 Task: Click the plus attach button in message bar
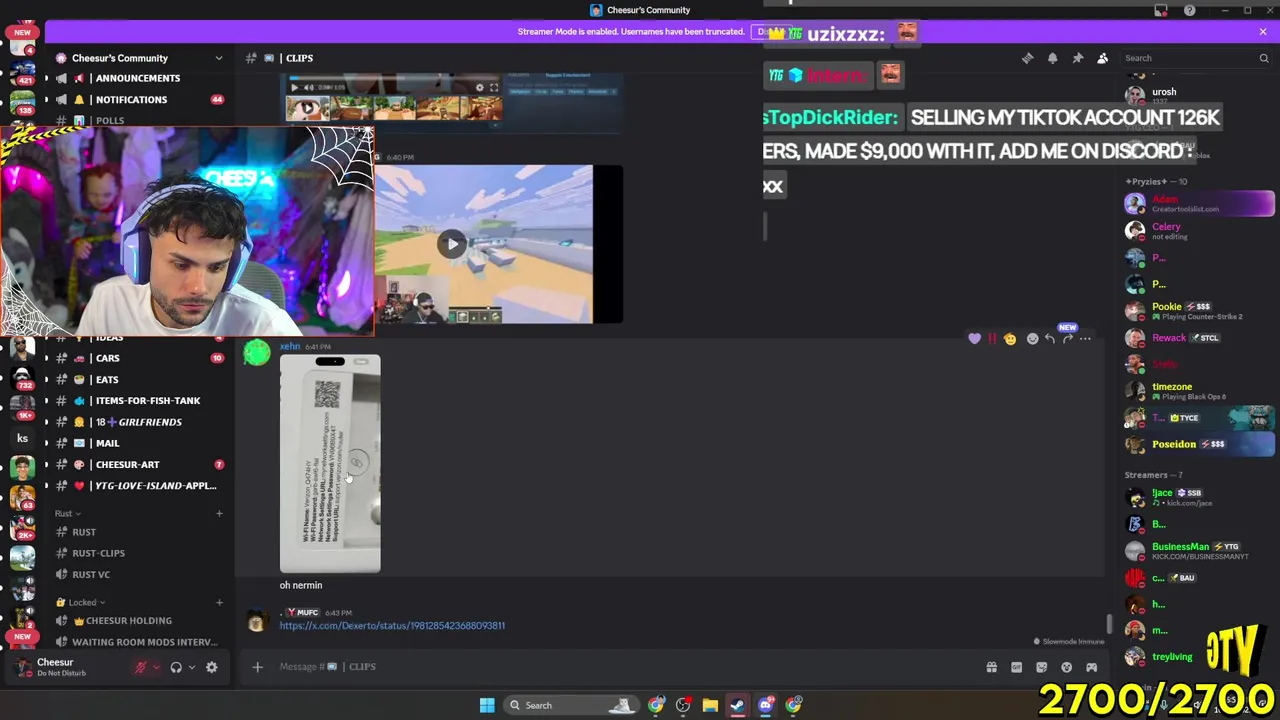(x=257, y=667)
